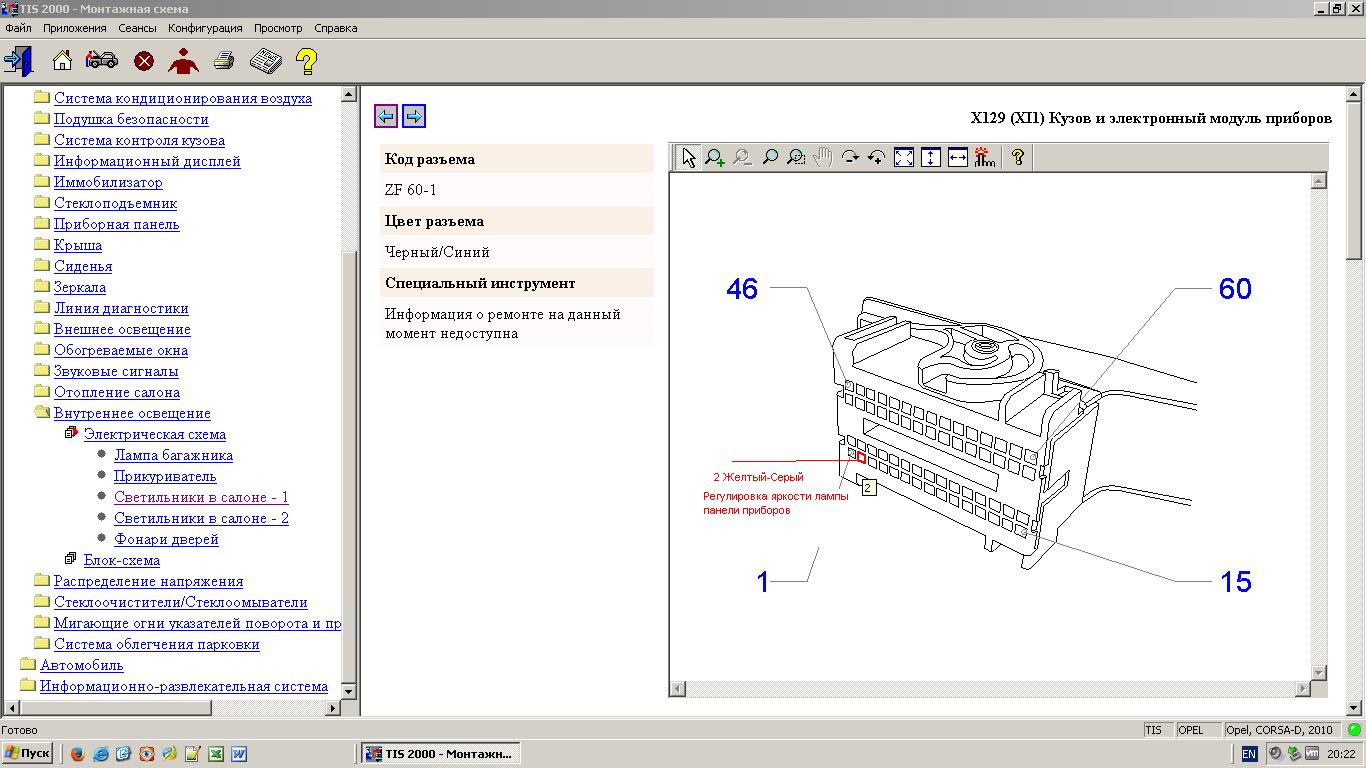Screen dimensions: 1366x768
Task: Click the EN language indicator in the tray
Action: (x=1249, y=754)
